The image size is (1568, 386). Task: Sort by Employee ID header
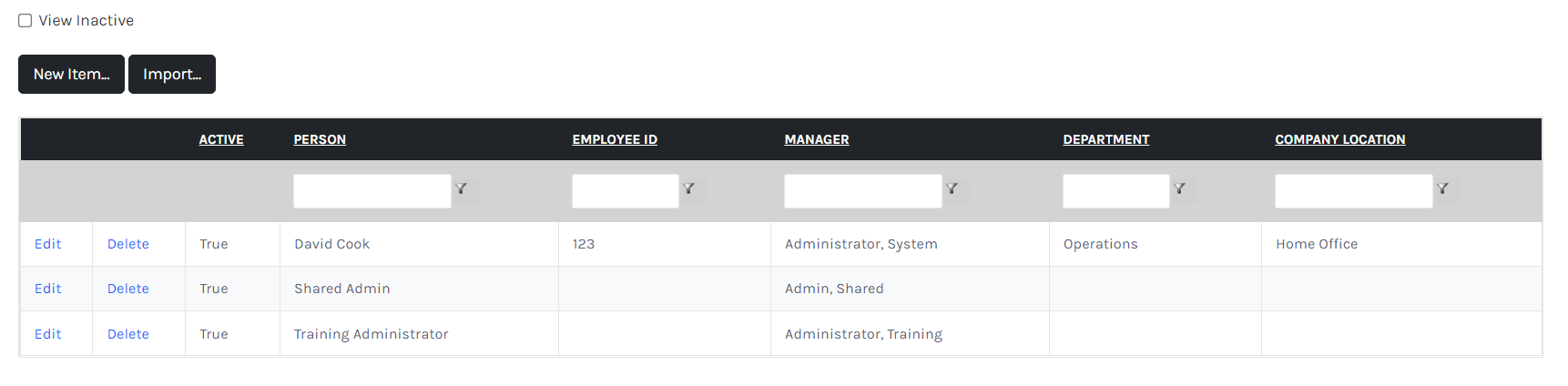tap(615, 139)
